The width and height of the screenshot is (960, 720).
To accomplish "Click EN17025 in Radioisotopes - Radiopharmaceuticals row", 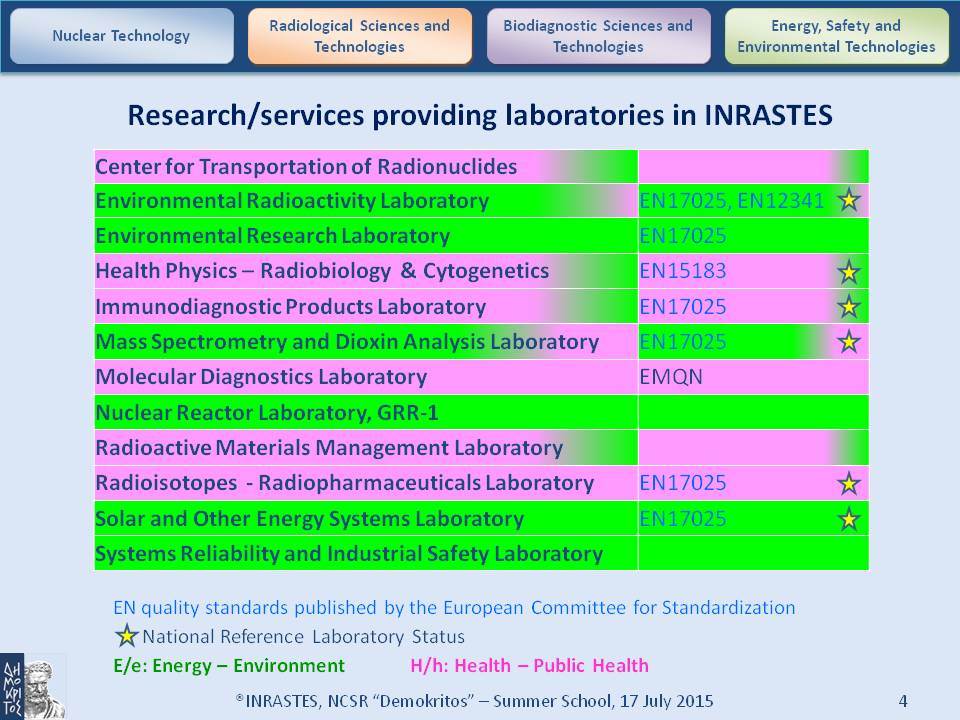I will (683, 482).
